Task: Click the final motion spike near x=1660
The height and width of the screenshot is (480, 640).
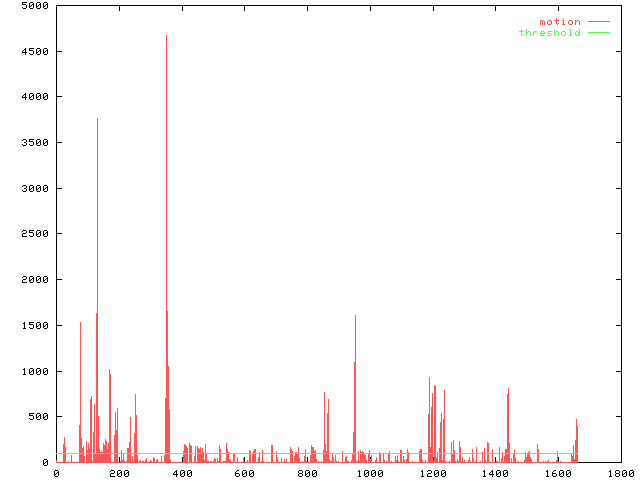Action: [577, 420]
